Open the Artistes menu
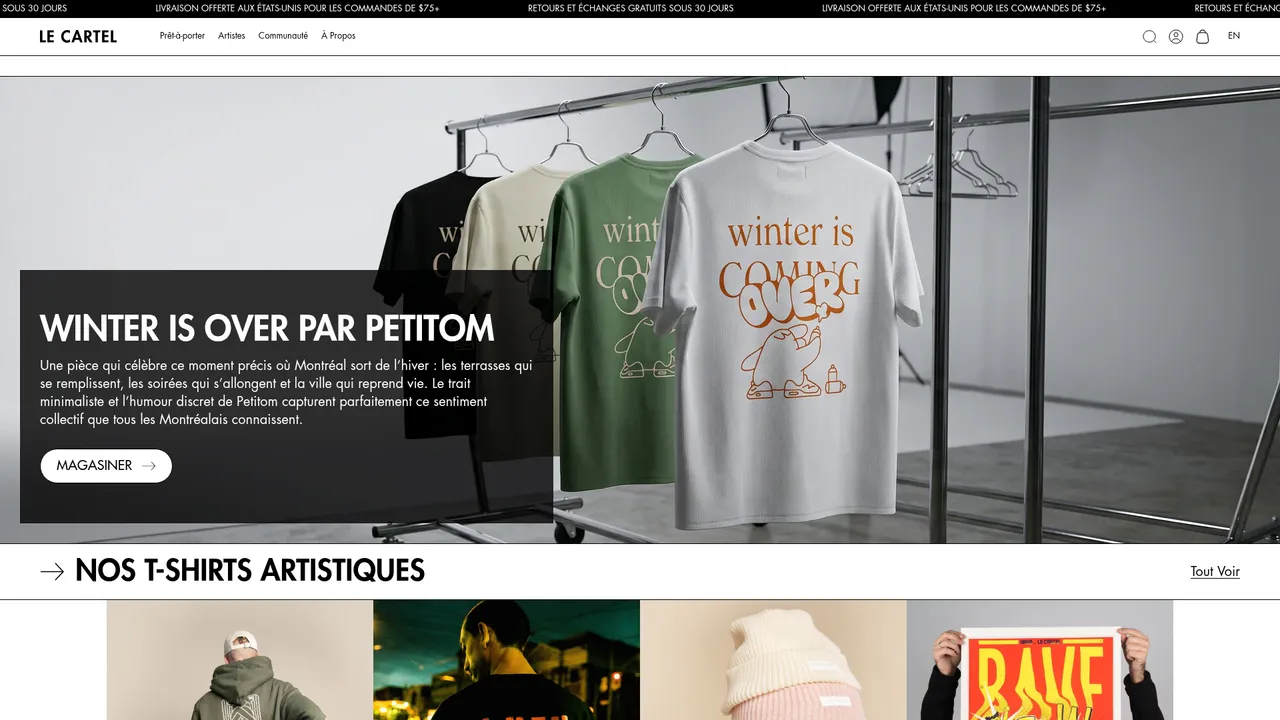Image resolution: width=1280 pixels, height=720 pixels. click(231, 36)
